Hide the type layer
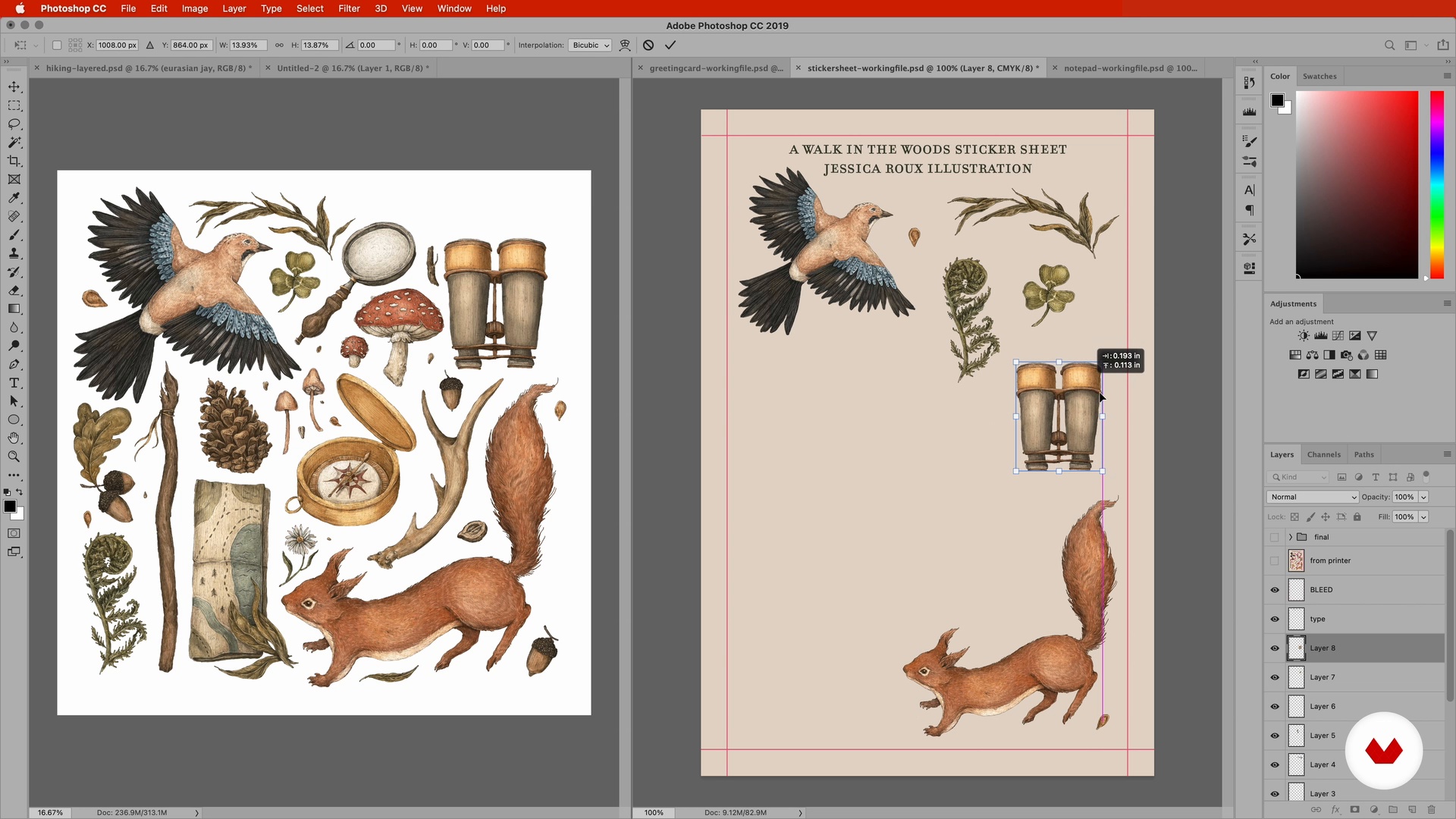The image size is (1456, 819). (x=1275, y=620)
